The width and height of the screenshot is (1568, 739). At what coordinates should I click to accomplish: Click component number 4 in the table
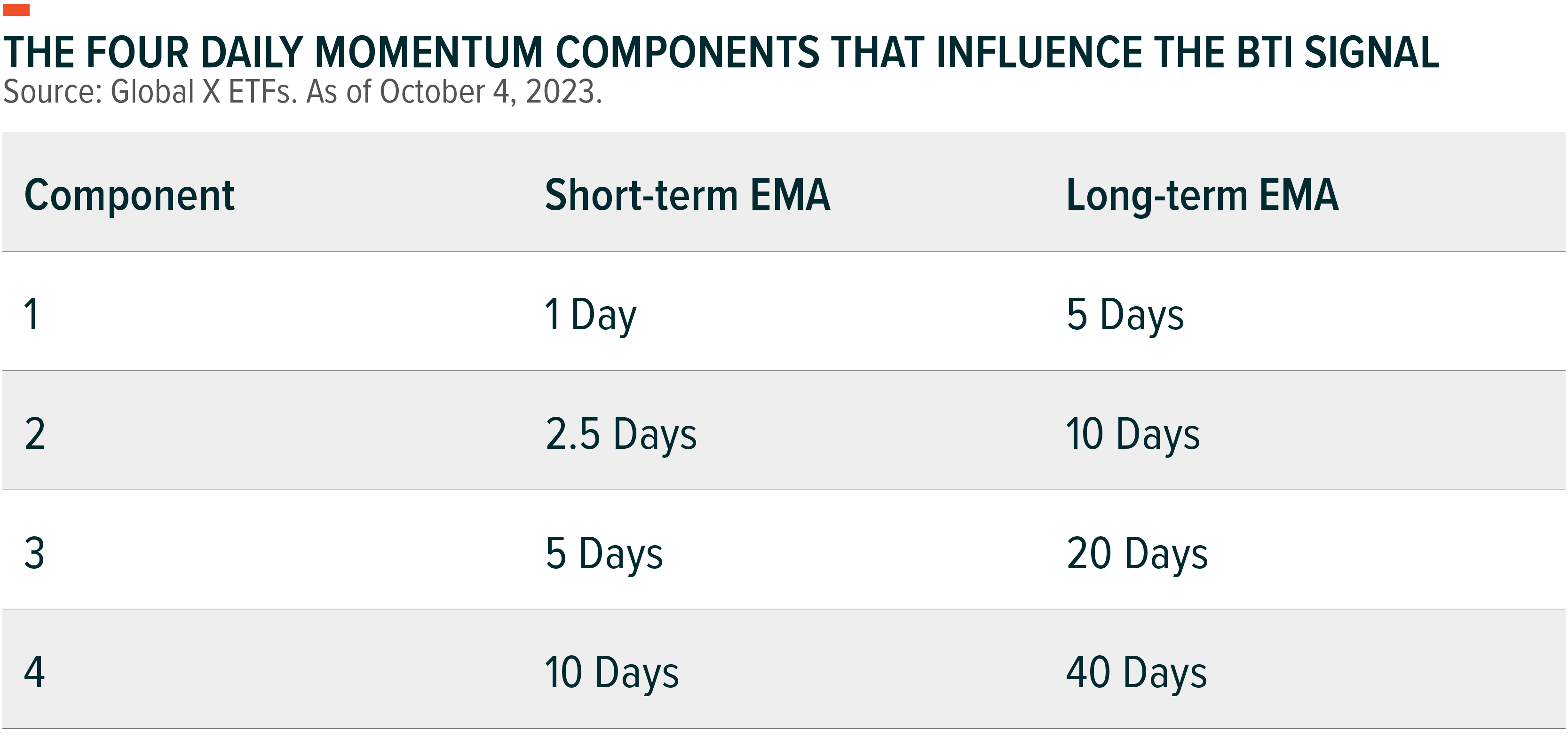[34, 673]
